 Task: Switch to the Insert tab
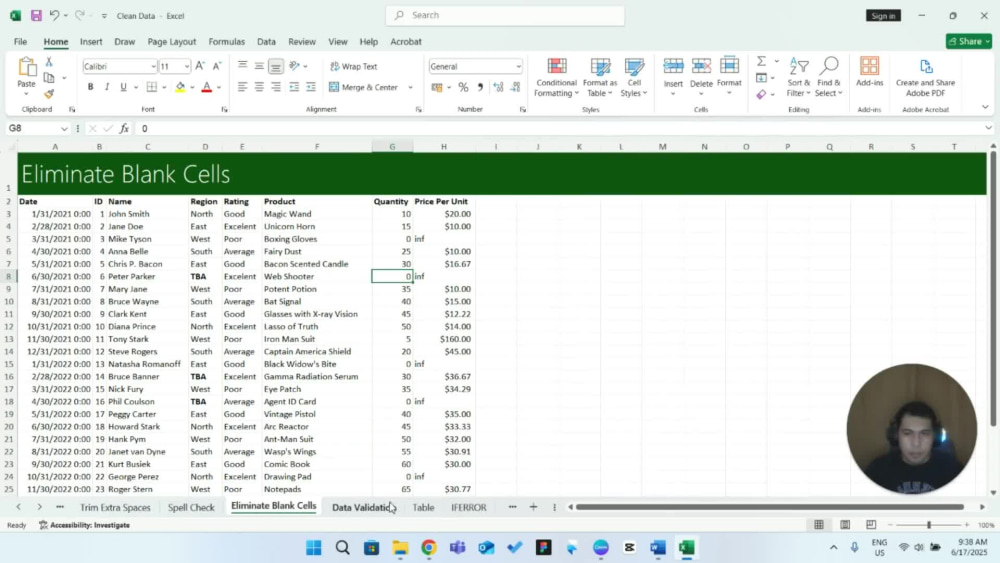[91, 41]
